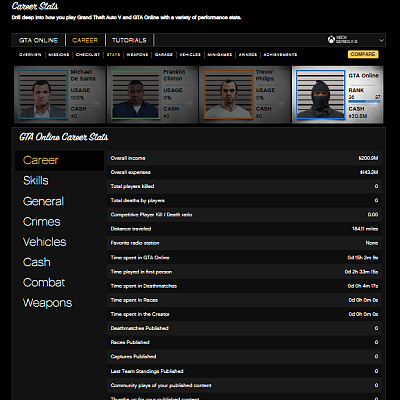The width and height of the screenshot is (400, 400).
Task: Open the OVERVIEW sub-navigation link
Action: pyautogui.click(x=30, y=55)
